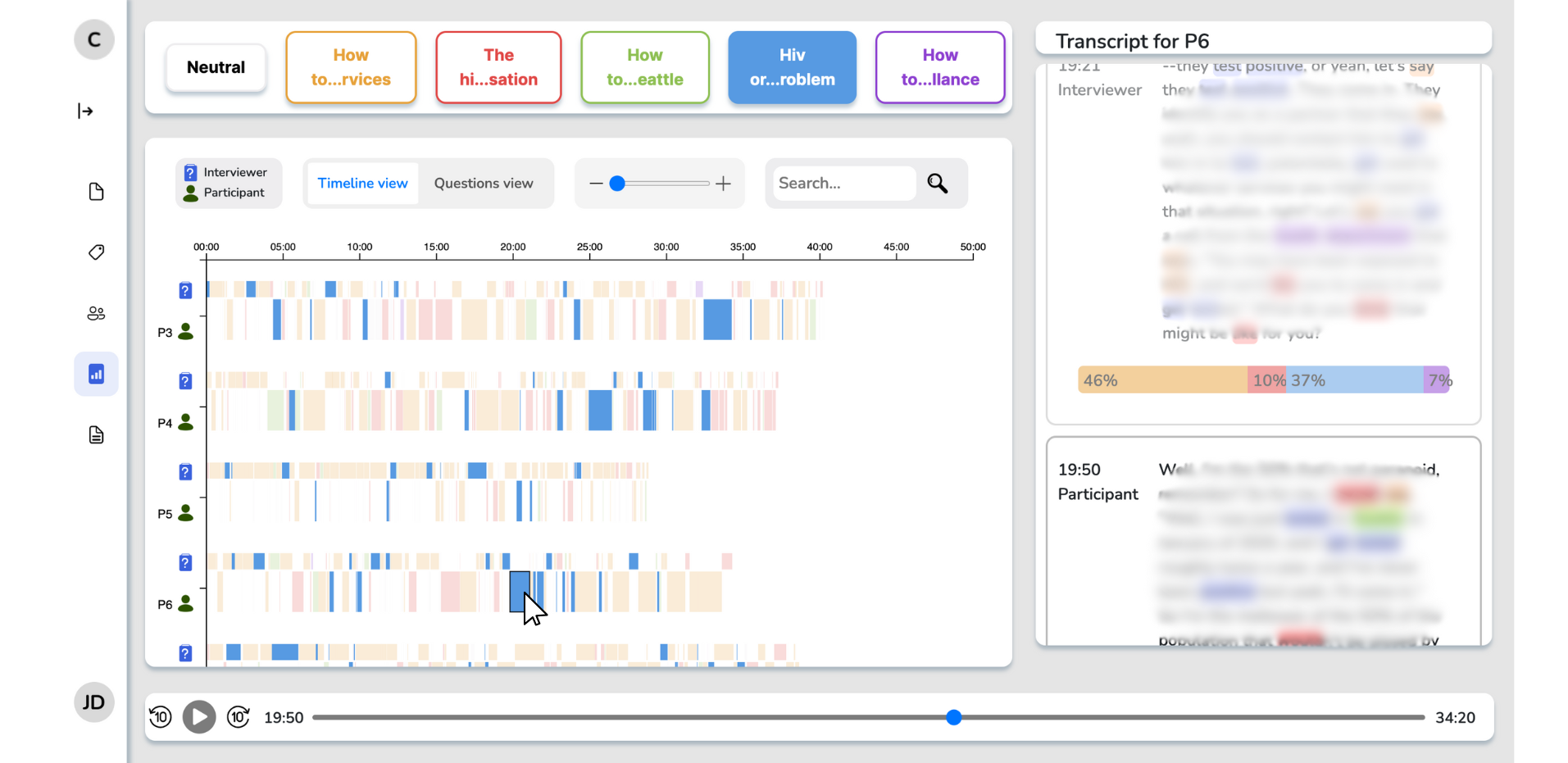This screenshot has height=763, width=1568.
Task: Adjust the timeline zoom slider handle
Action: [617, 184]
